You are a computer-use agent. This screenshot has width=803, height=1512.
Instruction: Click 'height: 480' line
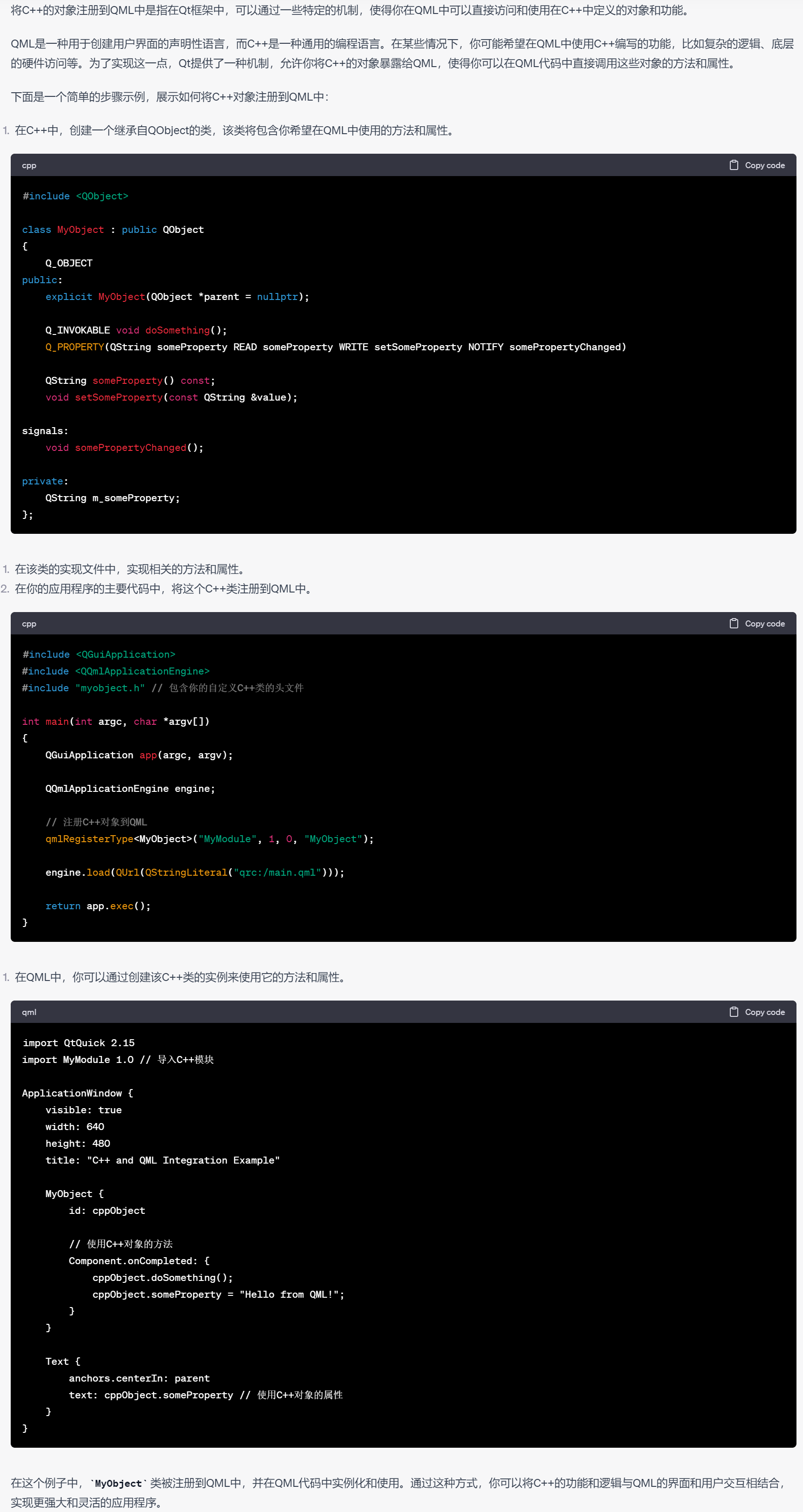[x=77, y=1144]
